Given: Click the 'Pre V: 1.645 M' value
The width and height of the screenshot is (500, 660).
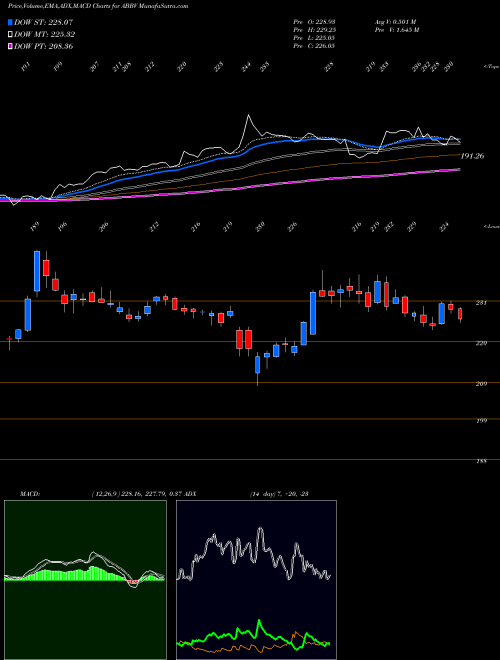Looking at the screenshot, I should (396, 30).
